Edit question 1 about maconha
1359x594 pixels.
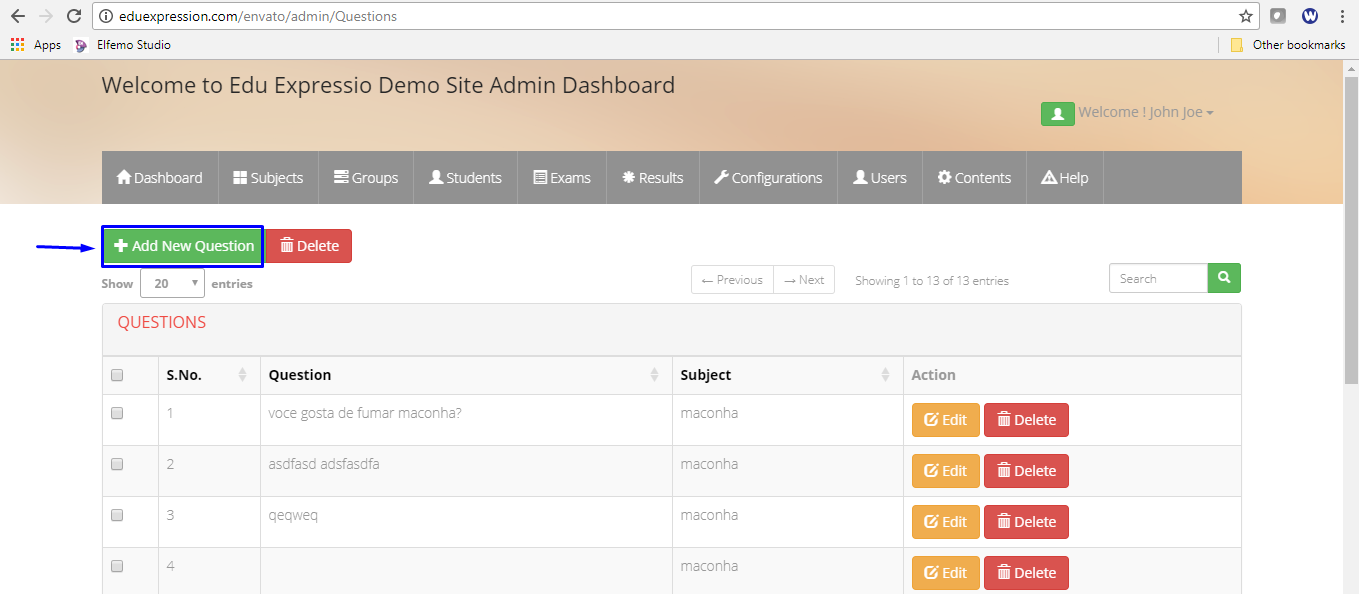(x=946, y=420)
